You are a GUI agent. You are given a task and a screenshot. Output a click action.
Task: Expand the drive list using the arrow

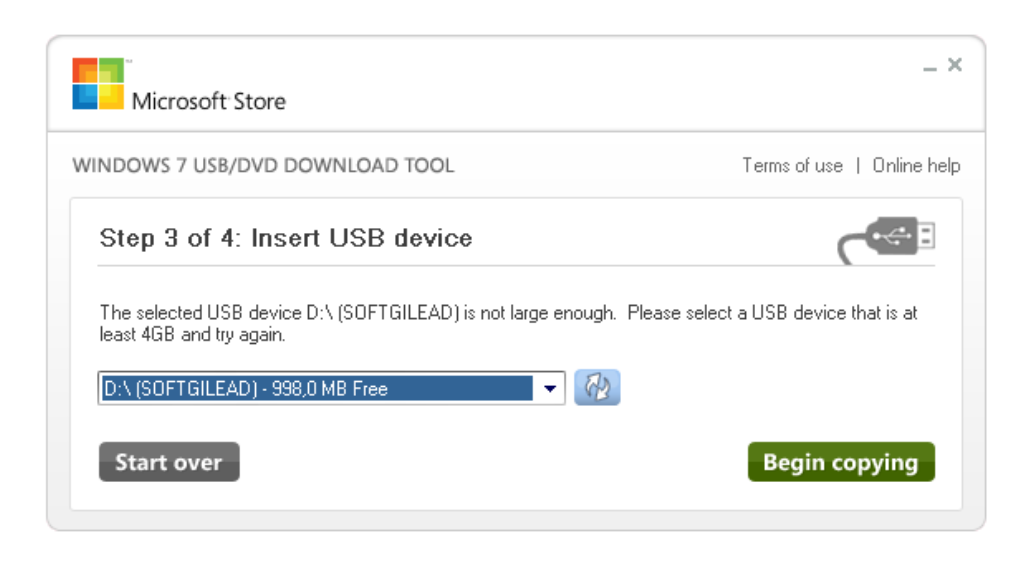point(549,388)
